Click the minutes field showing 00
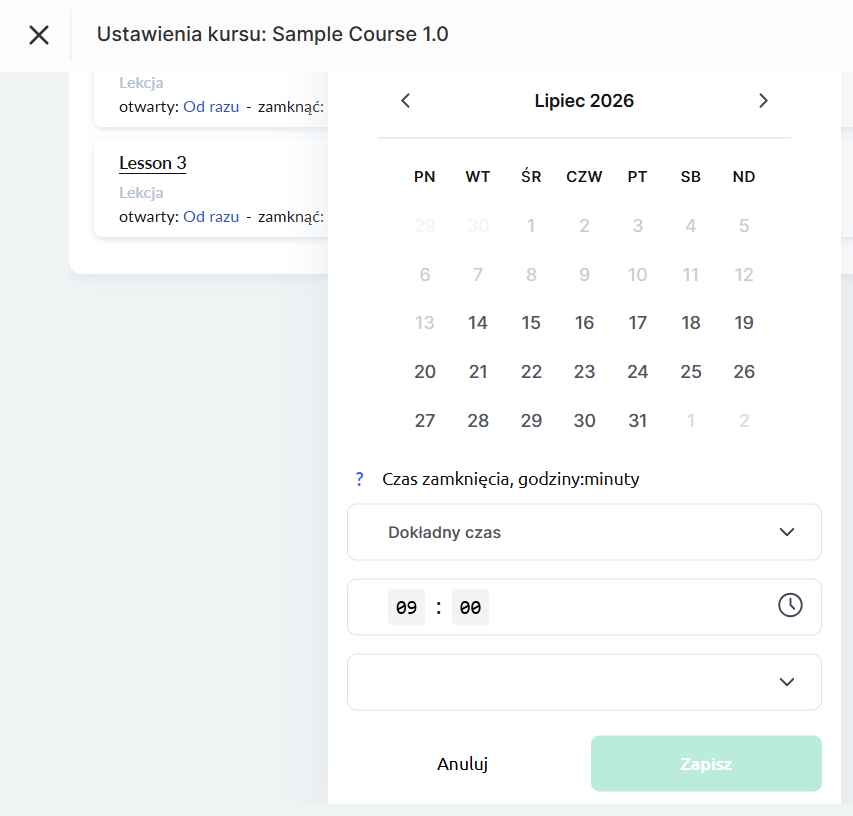The width and height of the screenshot is (853, 816). tap(470, 607)
